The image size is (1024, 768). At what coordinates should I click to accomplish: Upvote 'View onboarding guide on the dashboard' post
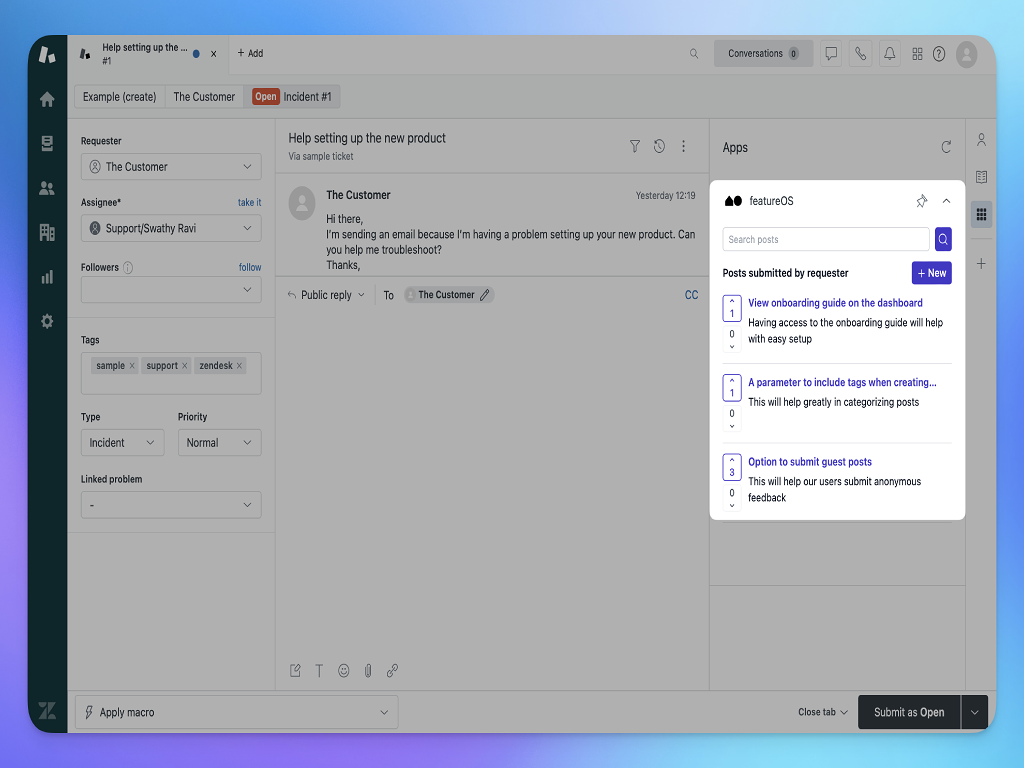pyautogui.click(x=731, y=303)
